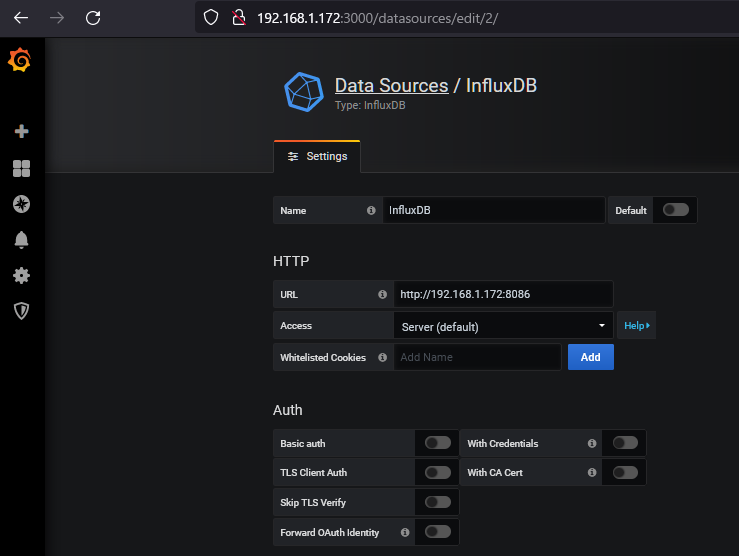Enable the Basic auth toggle
The height and width of the screenshot is (556, 739).
click(x=438, y=443)
